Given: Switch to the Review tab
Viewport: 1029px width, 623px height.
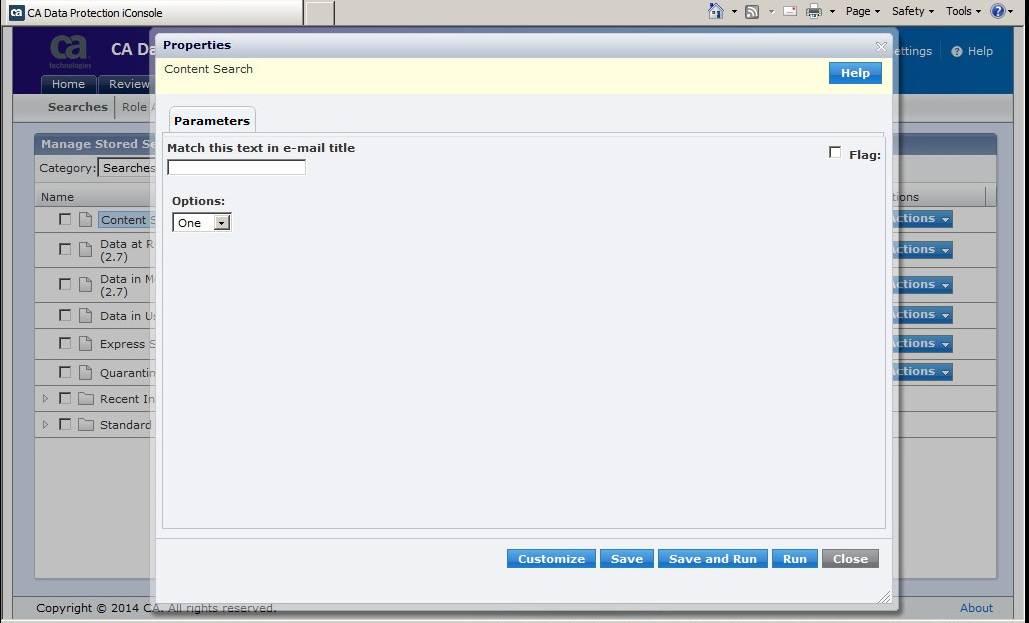Looking at the screenshot, I should point(127,84).
